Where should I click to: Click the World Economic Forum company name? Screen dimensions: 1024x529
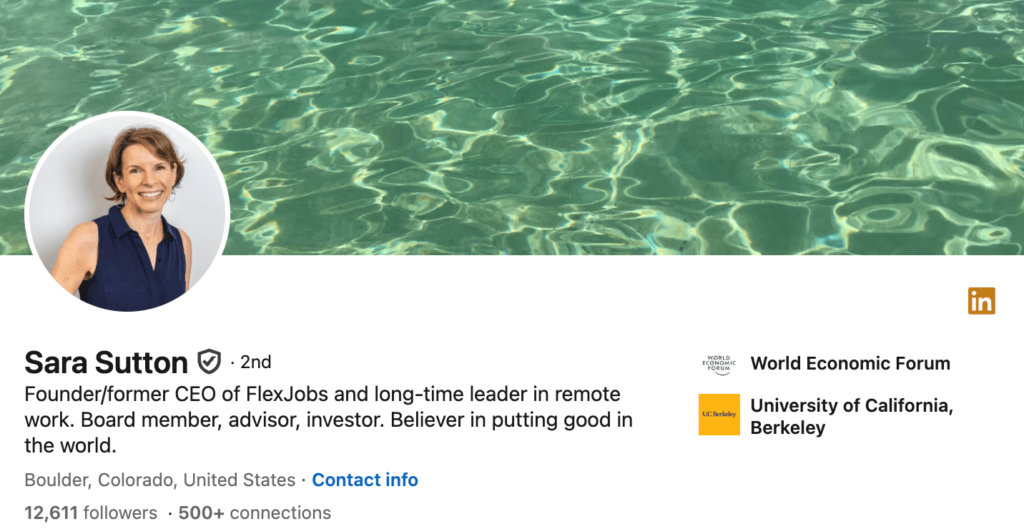point(850,364)
